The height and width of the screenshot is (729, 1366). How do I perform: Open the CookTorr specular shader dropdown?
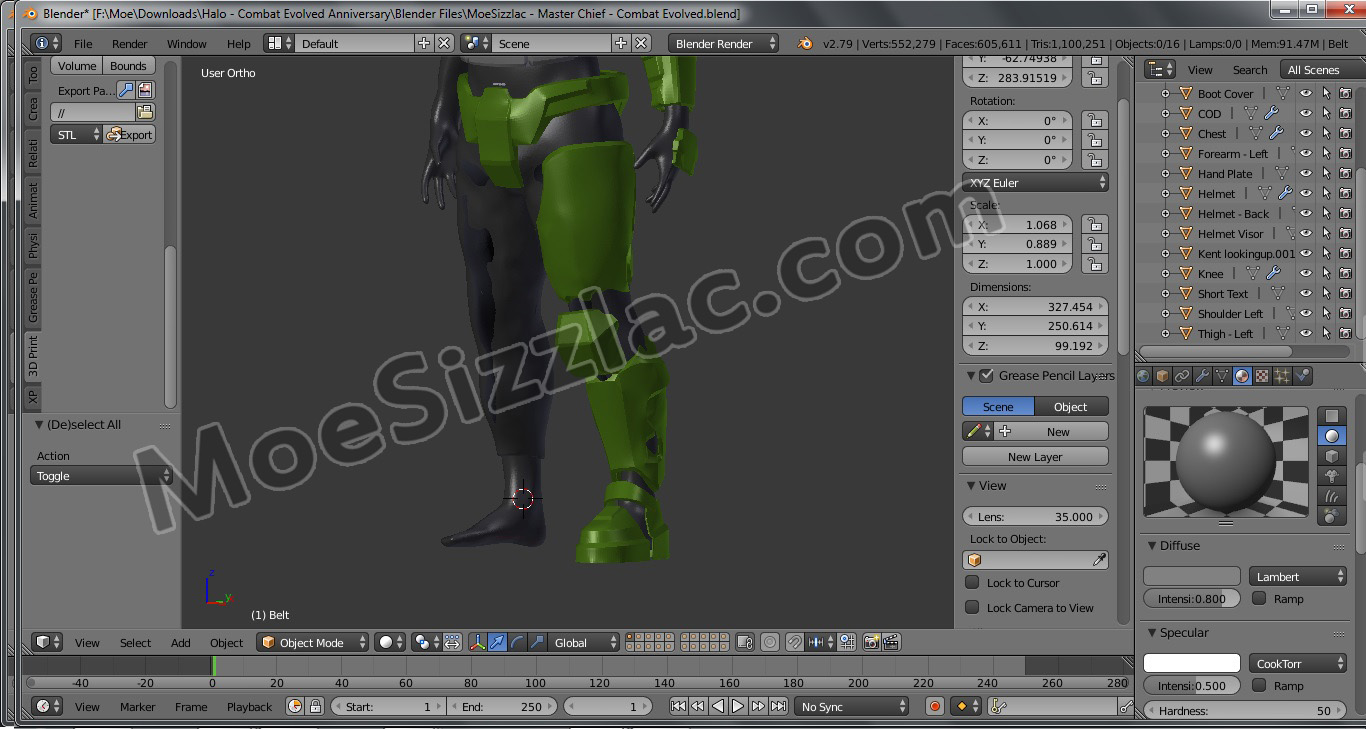pos(1298,663)
